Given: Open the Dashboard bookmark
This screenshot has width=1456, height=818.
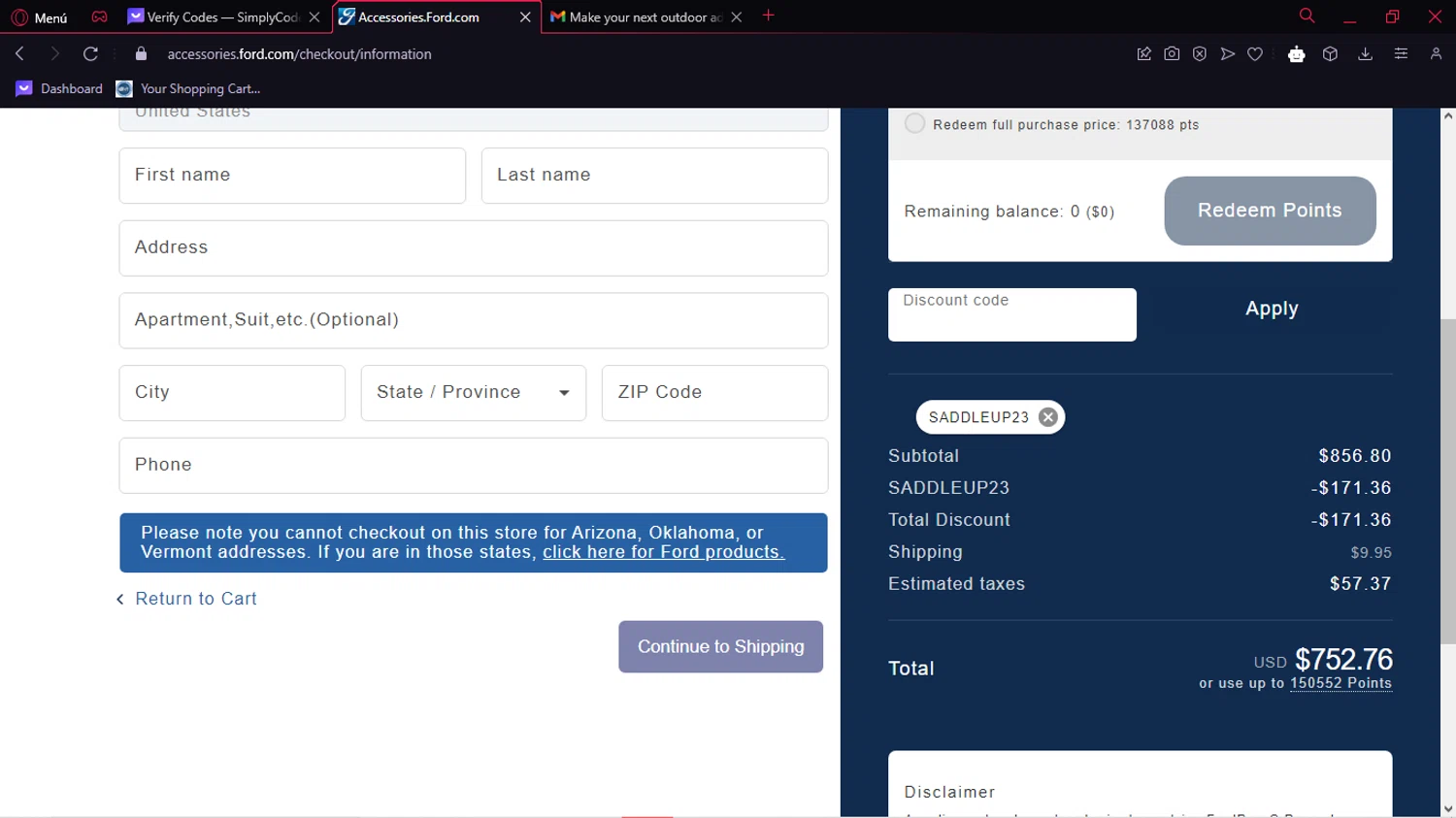Looking at the screenshot, I should (x=59, y=88).
